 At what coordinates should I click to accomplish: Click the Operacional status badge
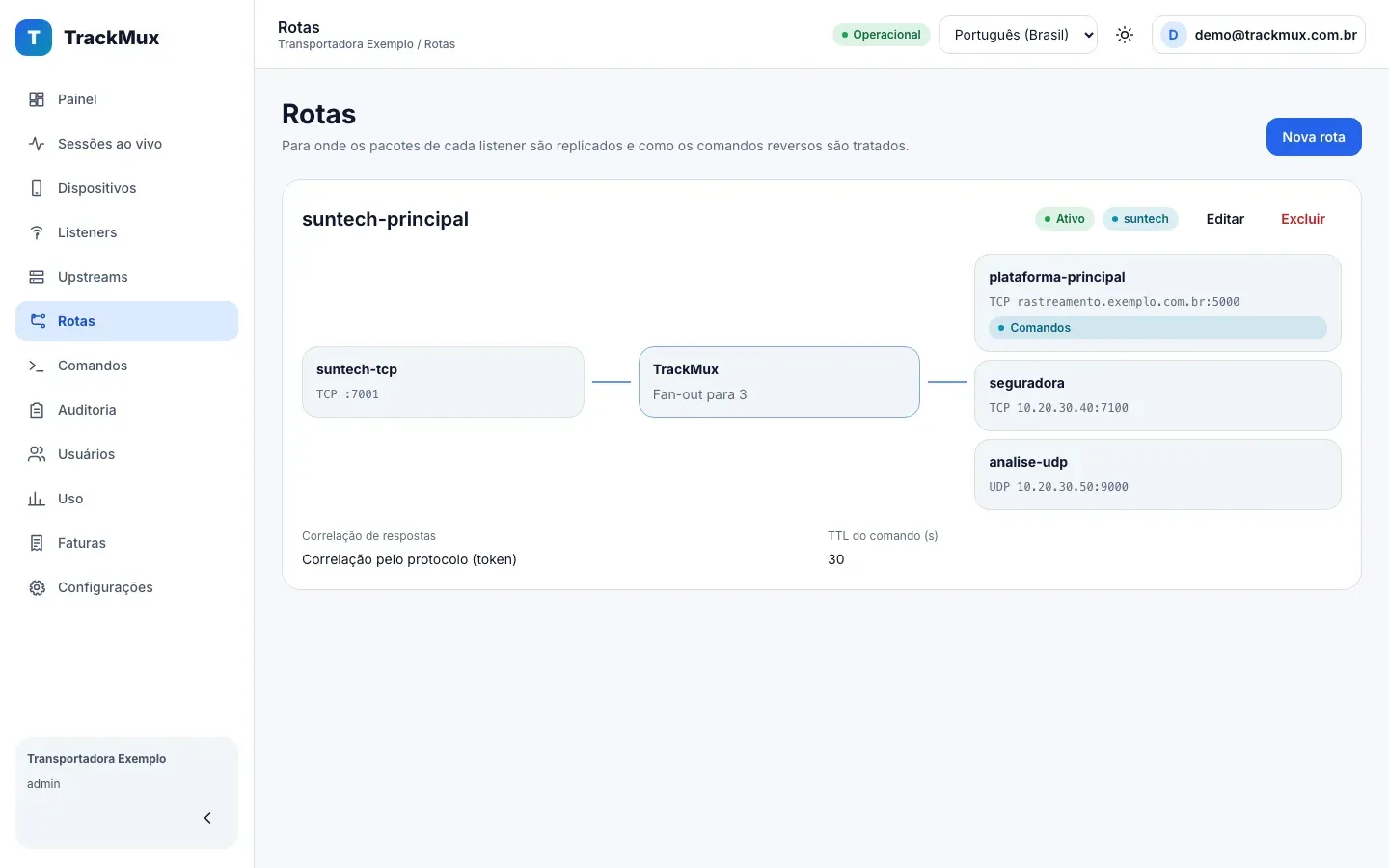(x=882, y=35)
